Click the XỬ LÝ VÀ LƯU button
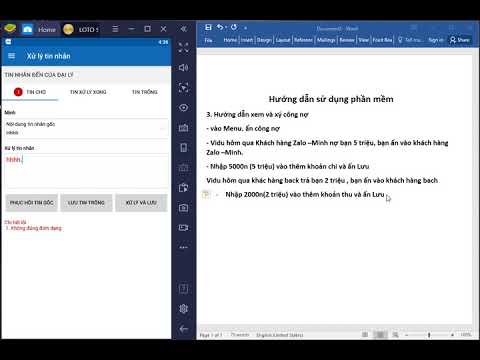The image size is (480, 360). point(141,203)
